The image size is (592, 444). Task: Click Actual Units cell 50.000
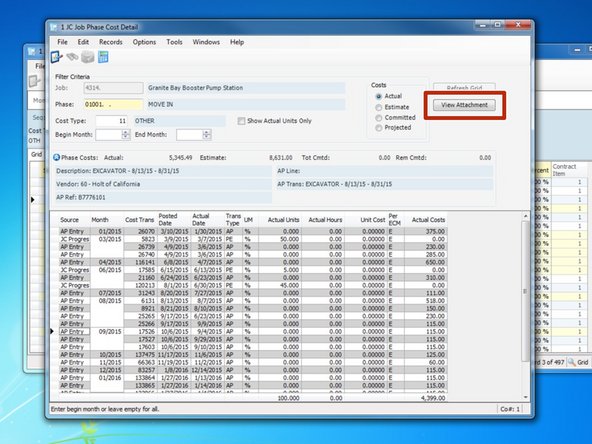[x=280, y=239]
